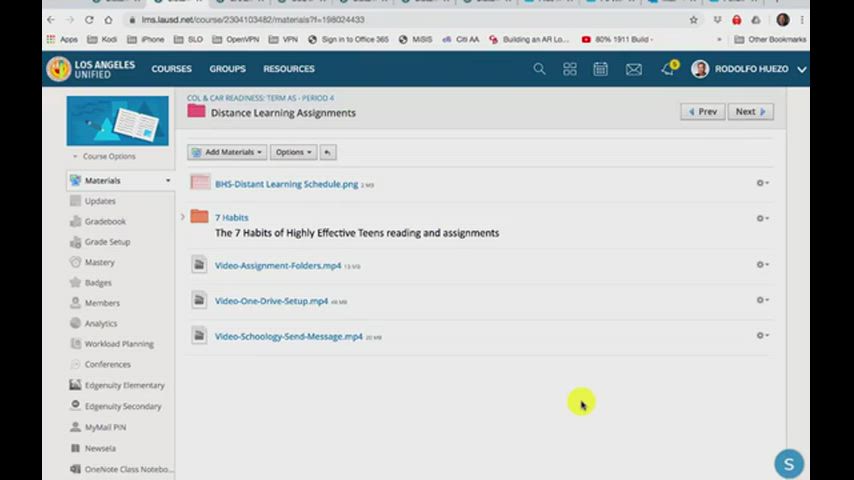Viewport: 854px width, 480px height.
Task: Click the blue S help bubble icon
Action: click(788, 464)
